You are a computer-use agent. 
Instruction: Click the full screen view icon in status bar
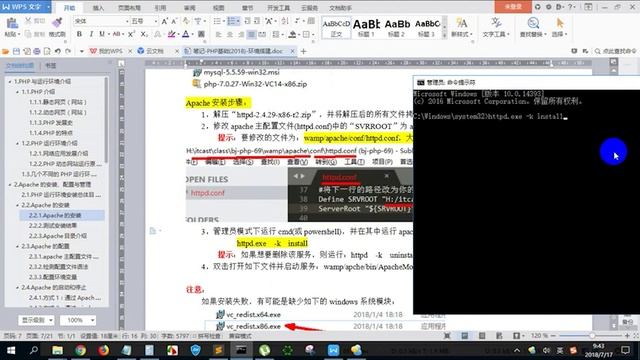tap(447, 336)
